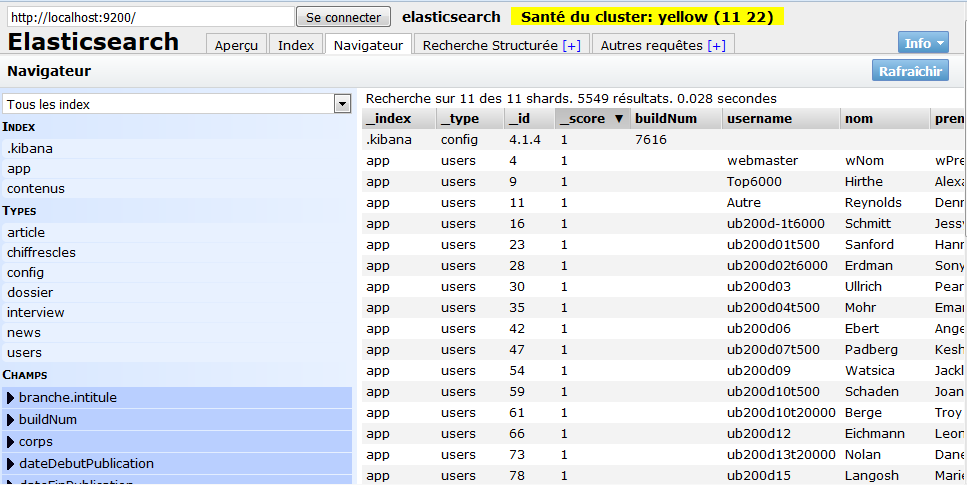Image resolution: width=967 pixels, height=485 pixels.
Task: Click the [+] next to Autres requêtes
Action: (x=716, y=46)
